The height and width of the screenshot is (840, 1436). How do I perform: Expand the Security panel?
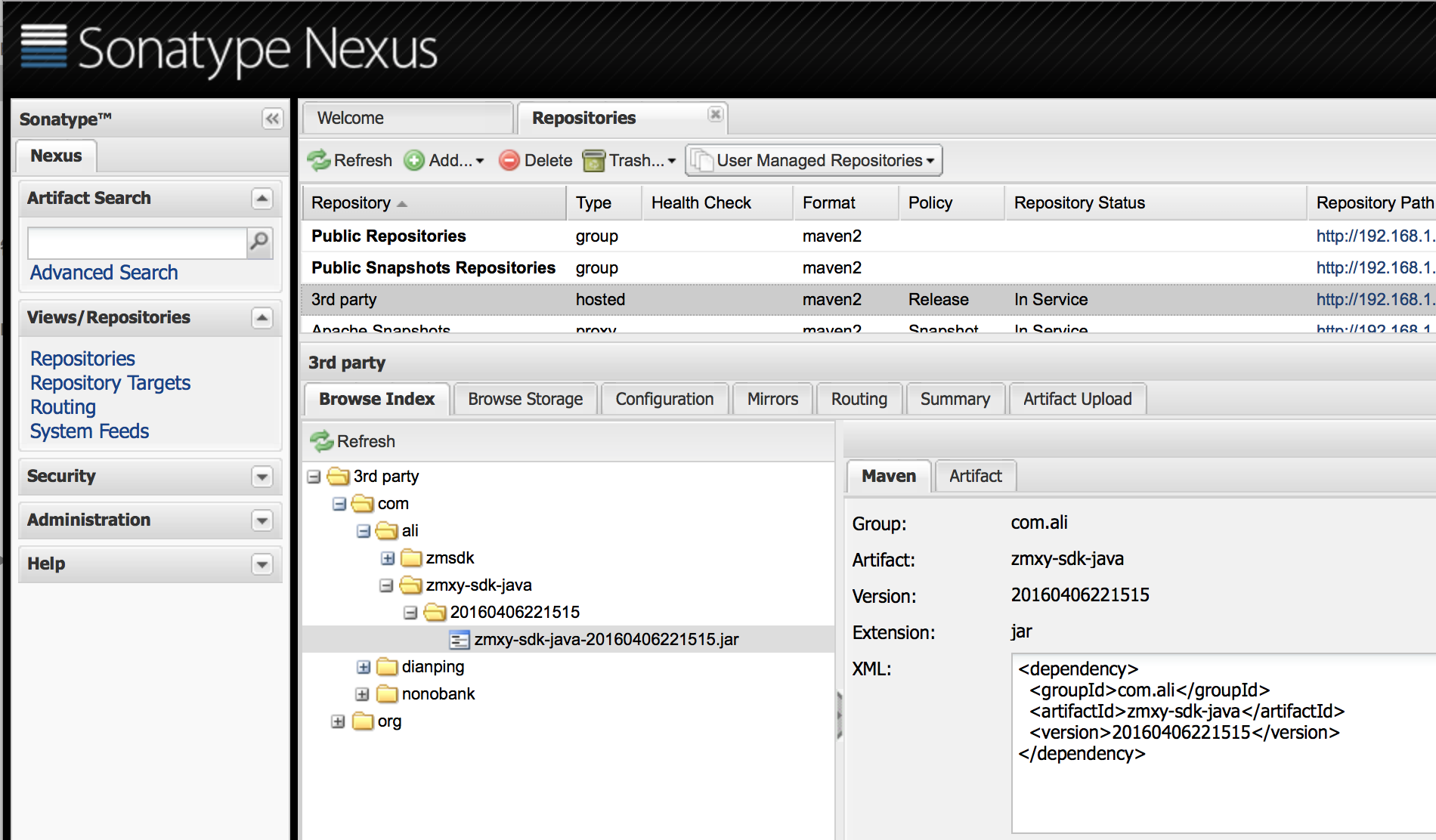[262, 477]
